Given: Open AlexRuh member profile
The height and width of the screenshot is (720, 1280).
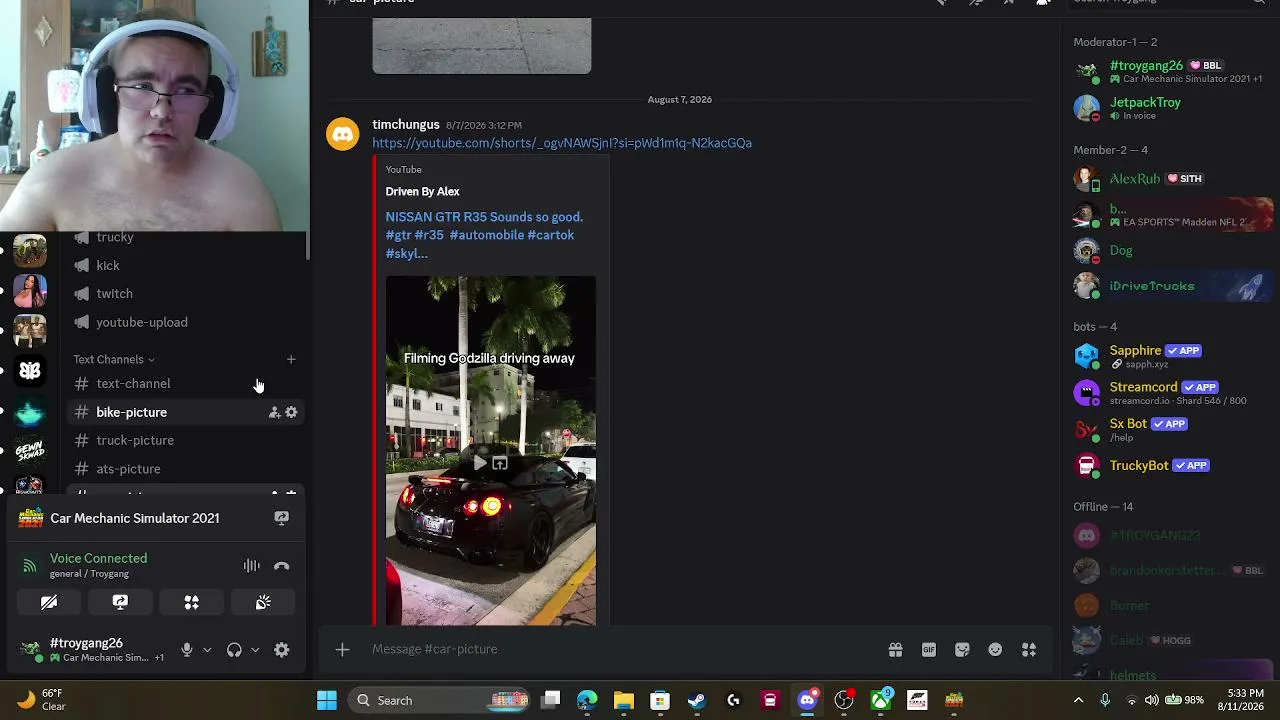Looking at the screenshot, I should pos(1170,179).
